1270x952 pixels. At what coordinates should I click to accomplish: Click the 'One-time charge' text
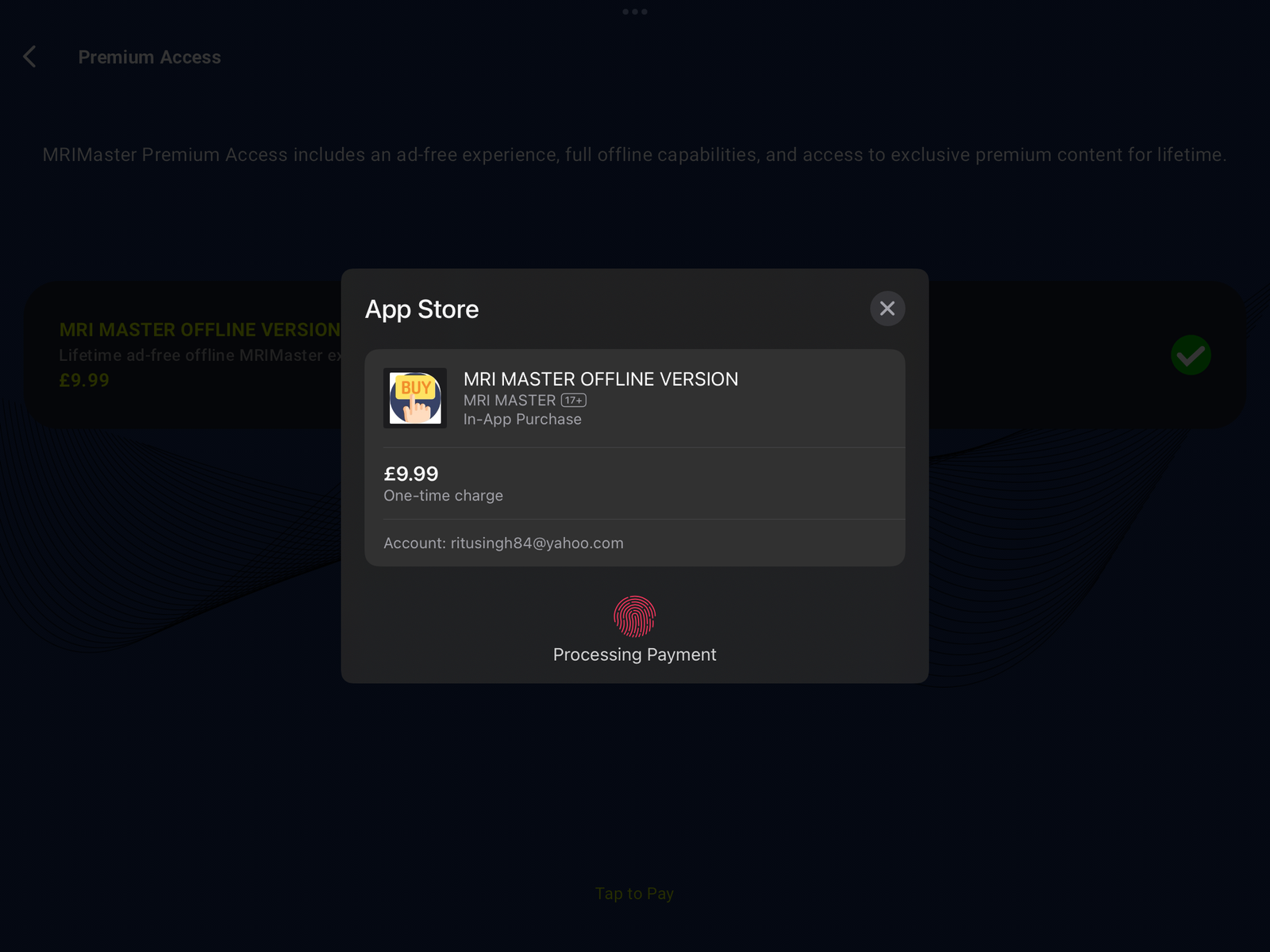tap(444, 496)
